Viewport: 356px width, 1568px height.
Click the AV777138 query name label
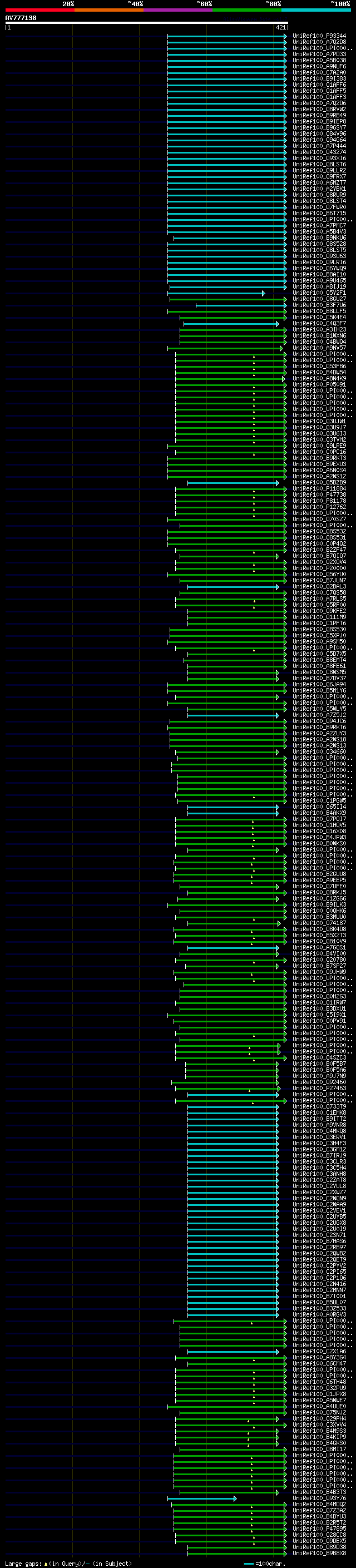click(x=21, y=18)
